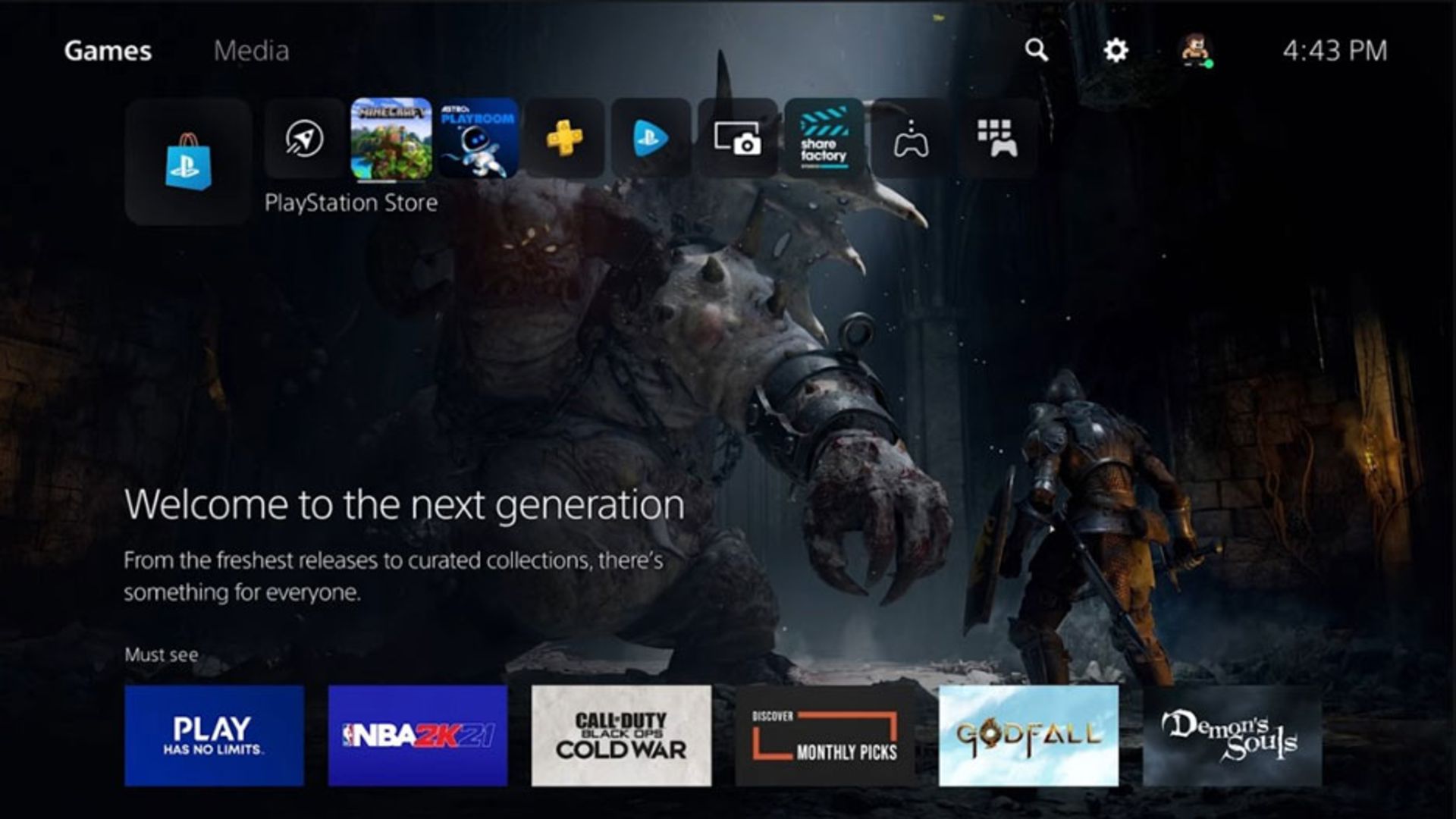The height and width of the screenshot is (819, 1456).
Task: Open the user profile avatar
Action: pyautogui.click(x=1195, y=50)
